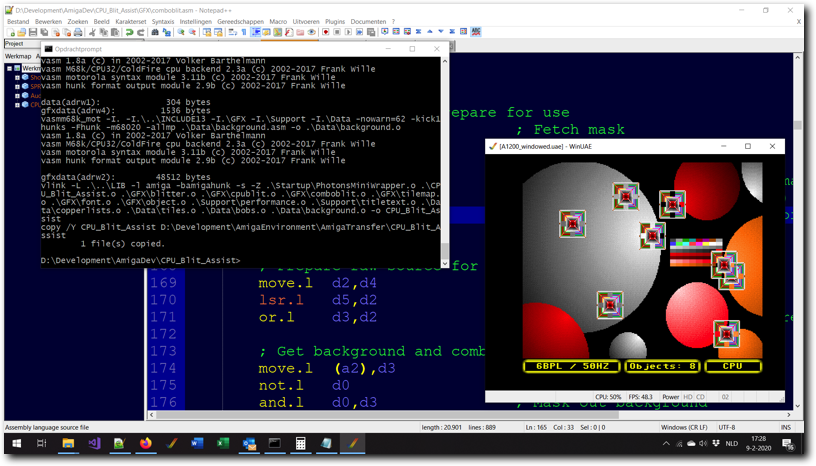Open the Macro menu
This screenshot has height=466, width=816.
(x=278, y=21)
